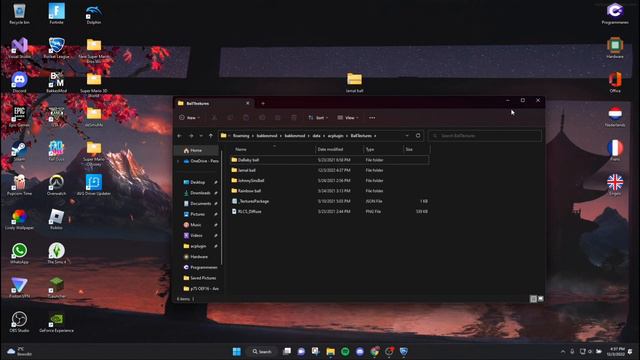This screenshot has width=640, height=360.
Task: Expand recent locations arrow next to forward
Action: click(201, 136)
